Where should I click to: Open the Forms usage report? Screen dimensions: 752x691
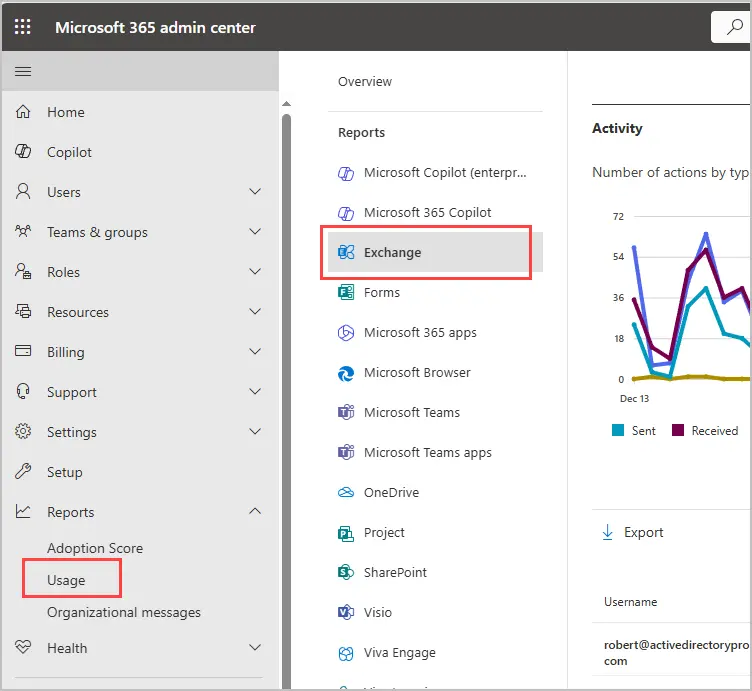pyautogui.click(x=382, y=293)
